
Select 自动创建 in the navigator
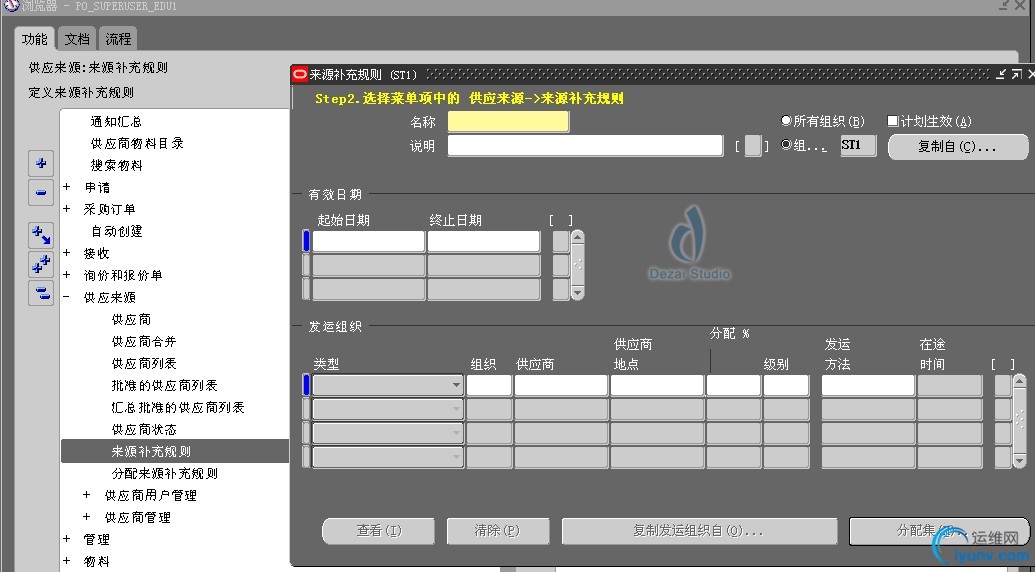(116, 232)
